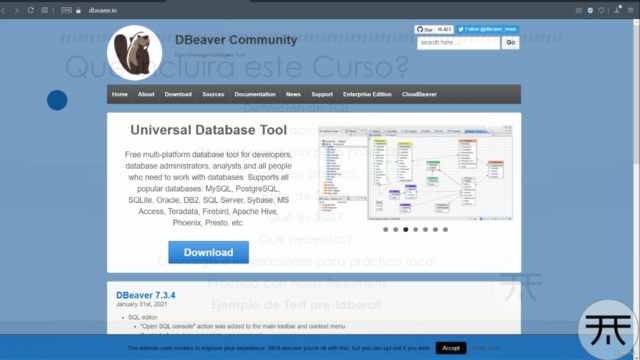
Task: Focus the dbeaver.io address bar
Action: click(103, 11)
